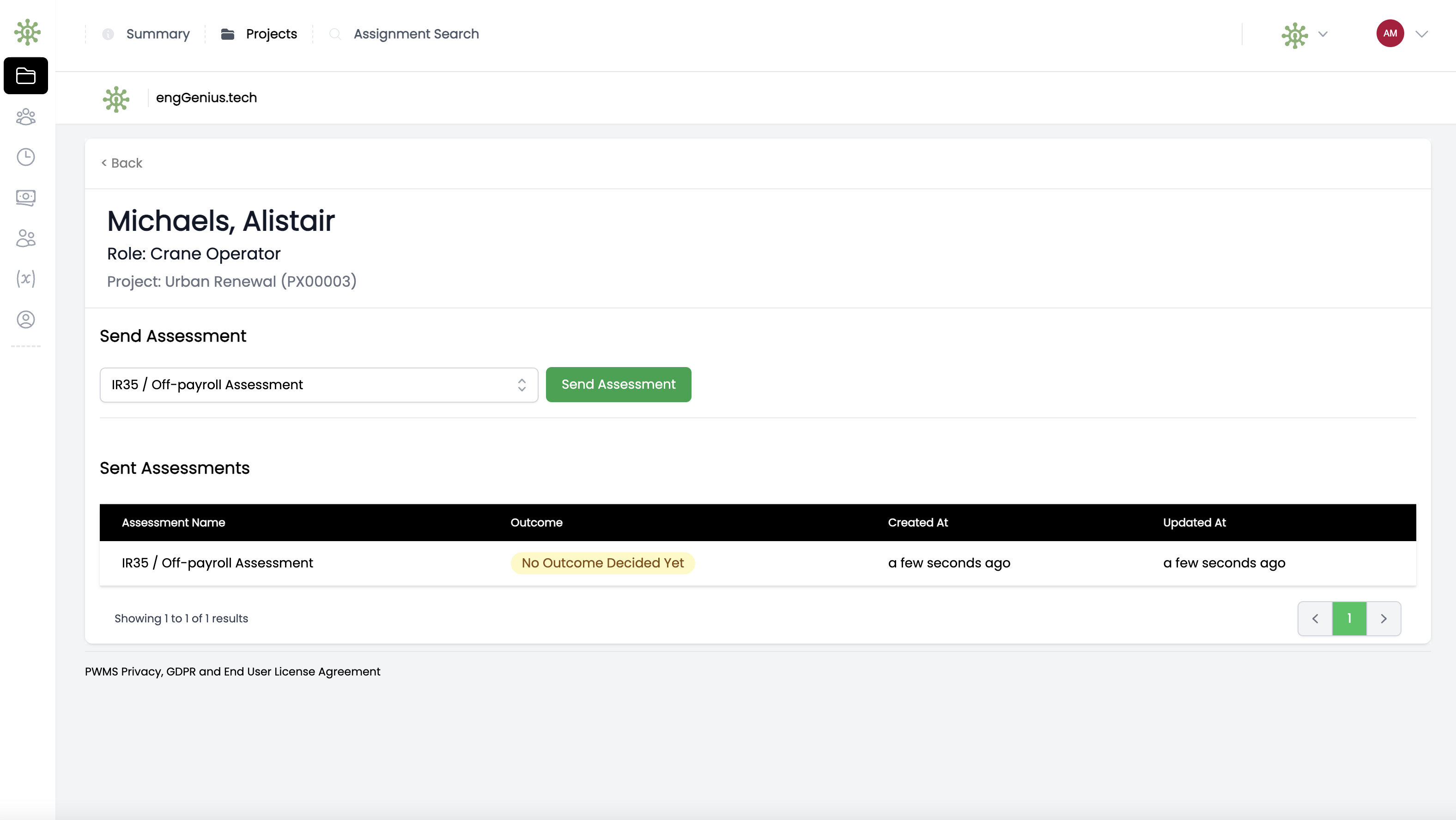Open the clock timesheets icon in sidebar
Screen dimensions: 1456x820
click(25, 157)
